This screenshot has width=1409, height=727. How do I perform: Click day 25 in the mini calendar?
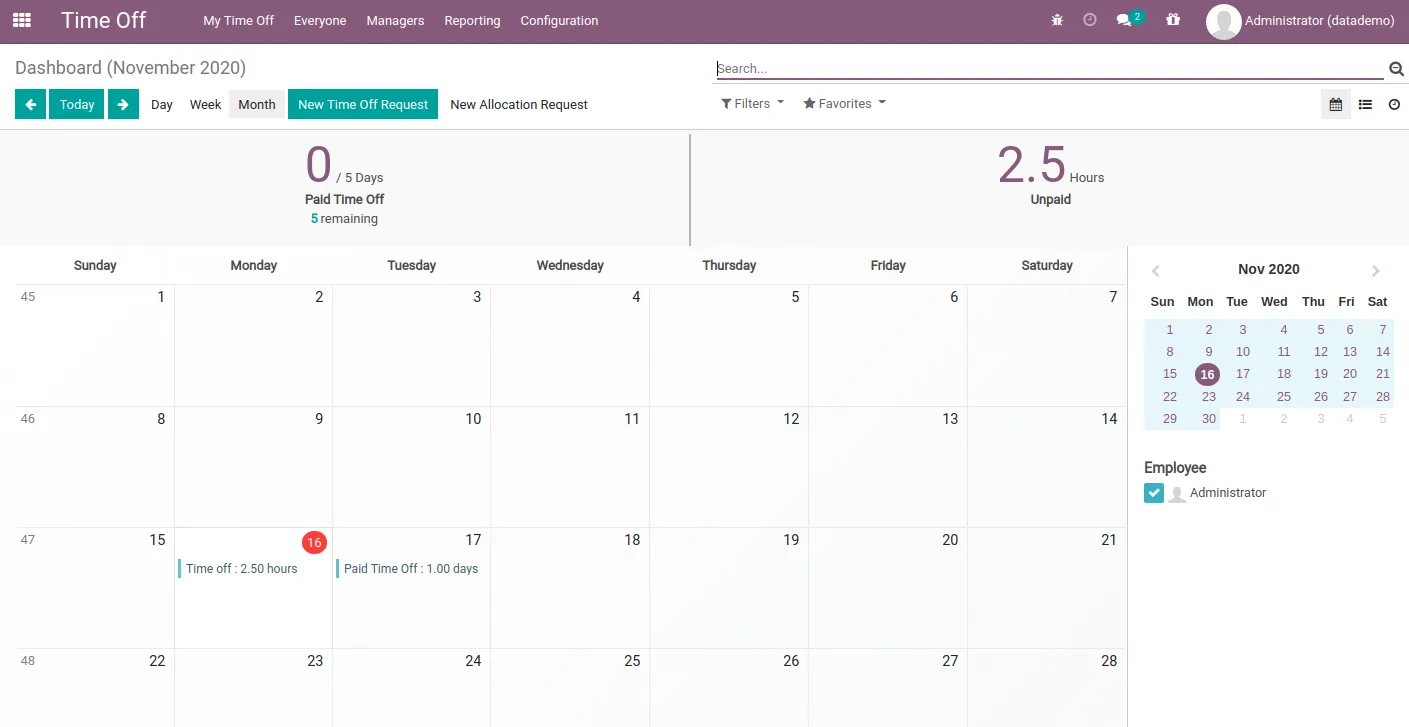[1284, 397]
